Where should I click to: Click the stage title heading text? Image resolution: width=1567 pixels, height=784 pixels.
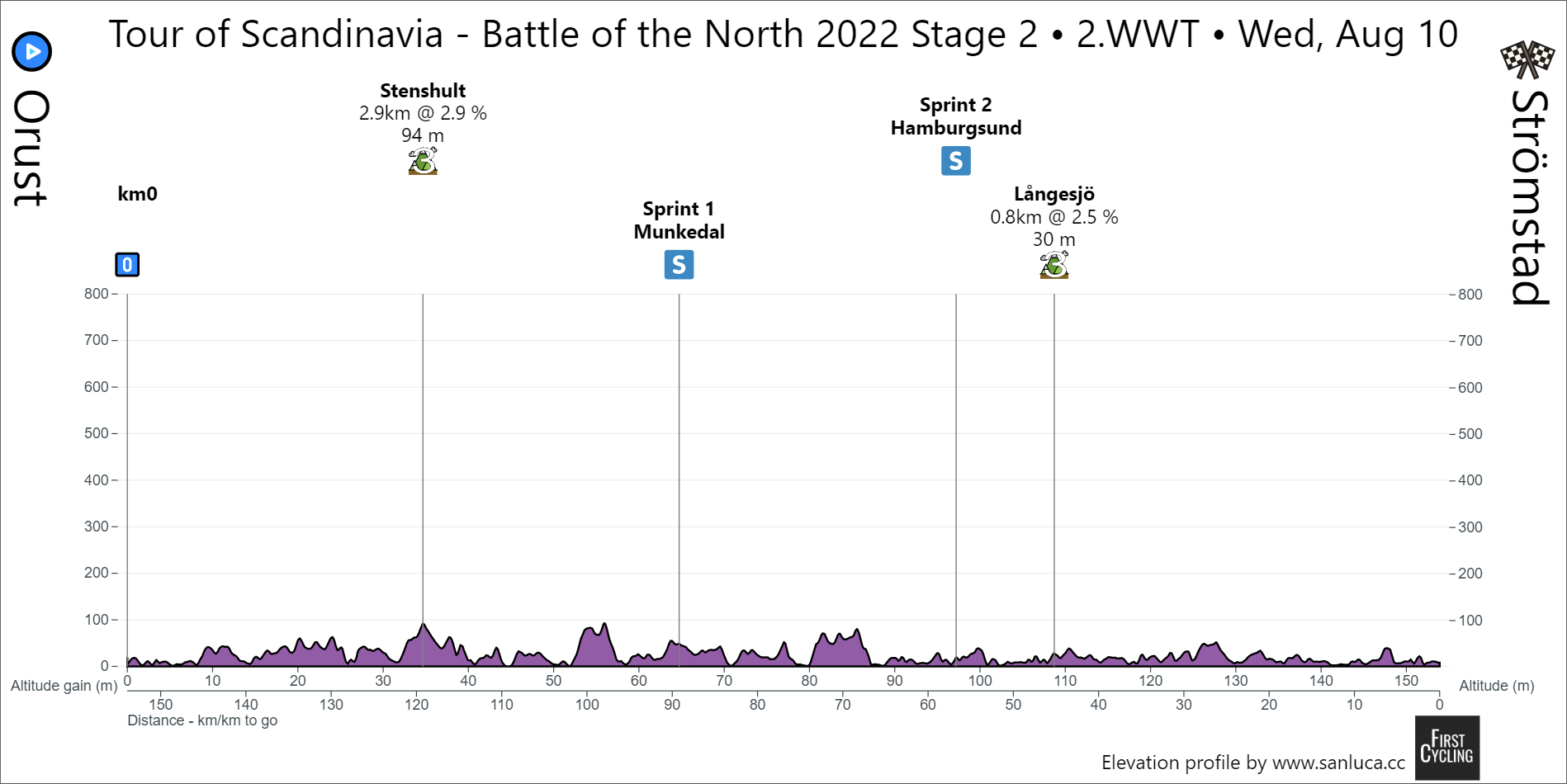pos(783,35)
